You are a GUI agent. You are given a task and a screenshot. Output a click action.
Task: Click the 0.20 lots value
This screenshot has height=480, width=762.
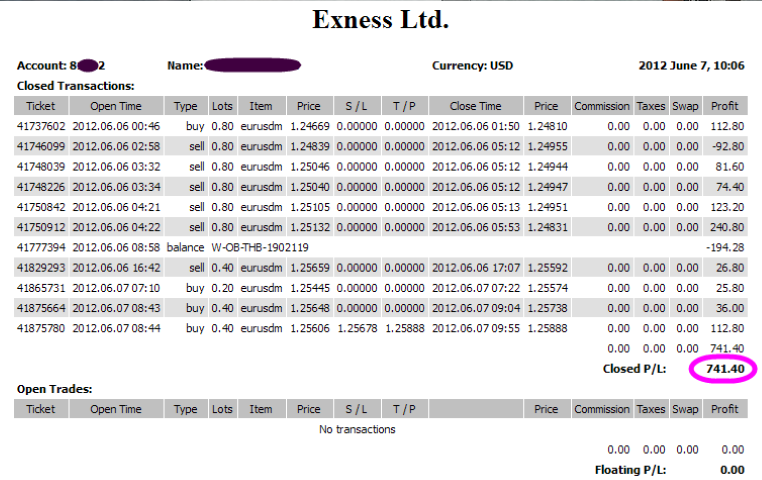coord(222,288)
